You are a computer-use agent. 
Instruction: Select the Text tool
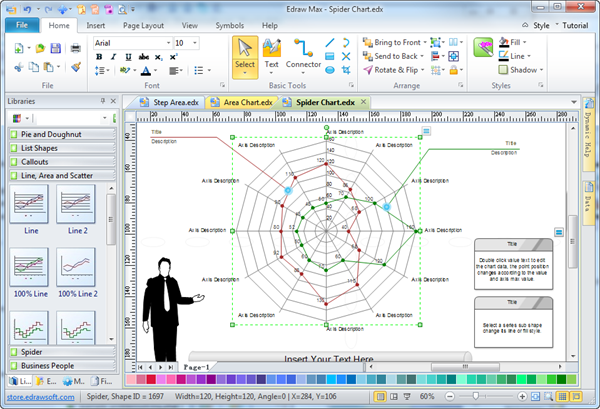click(272, 53)
